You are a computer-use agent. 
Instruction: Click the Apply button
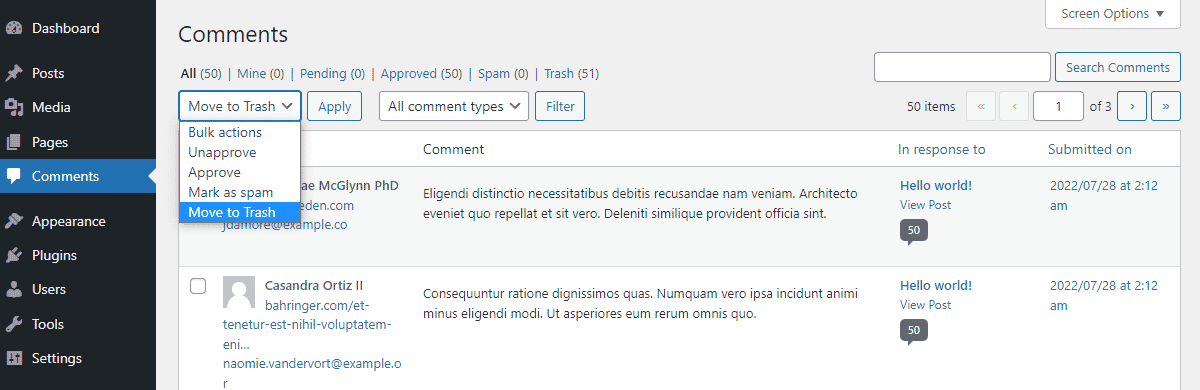tap(334, 106)
